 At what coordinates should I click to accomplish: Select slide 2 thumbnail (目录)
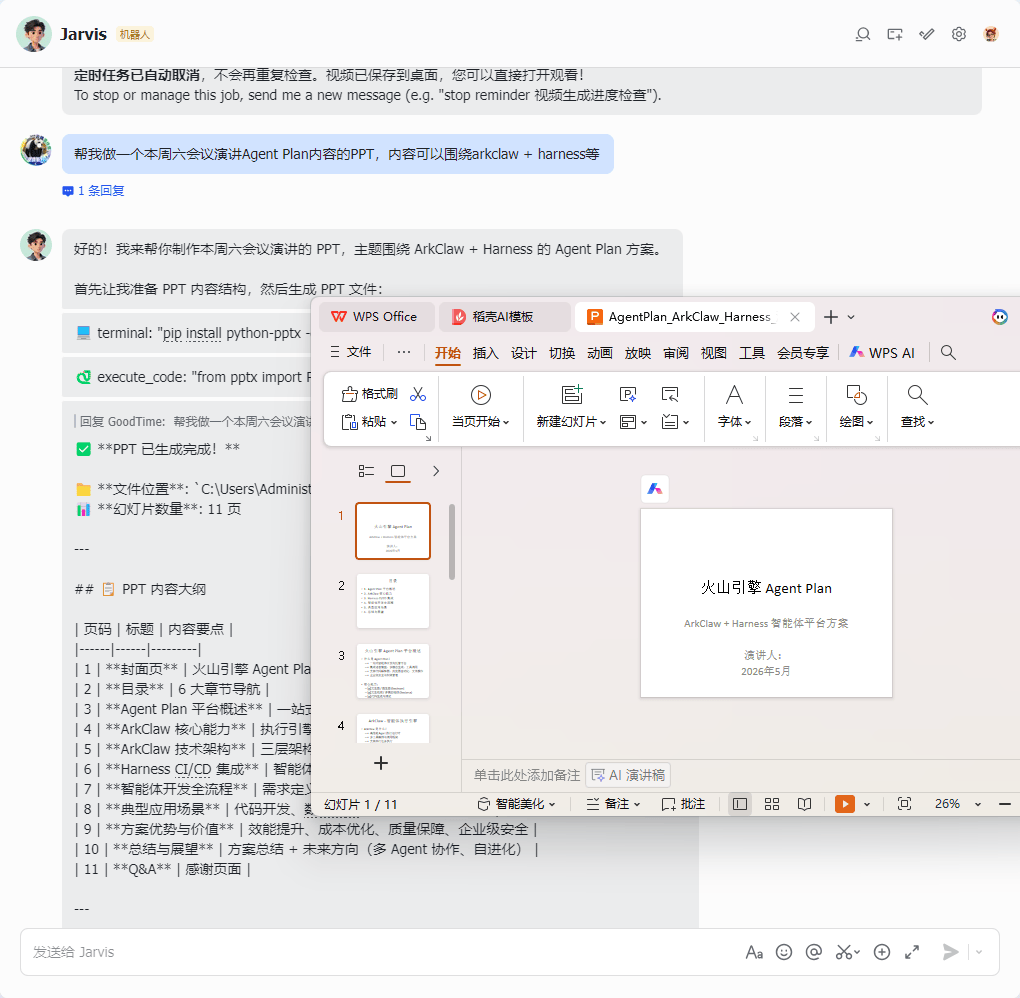pos(393,600)
